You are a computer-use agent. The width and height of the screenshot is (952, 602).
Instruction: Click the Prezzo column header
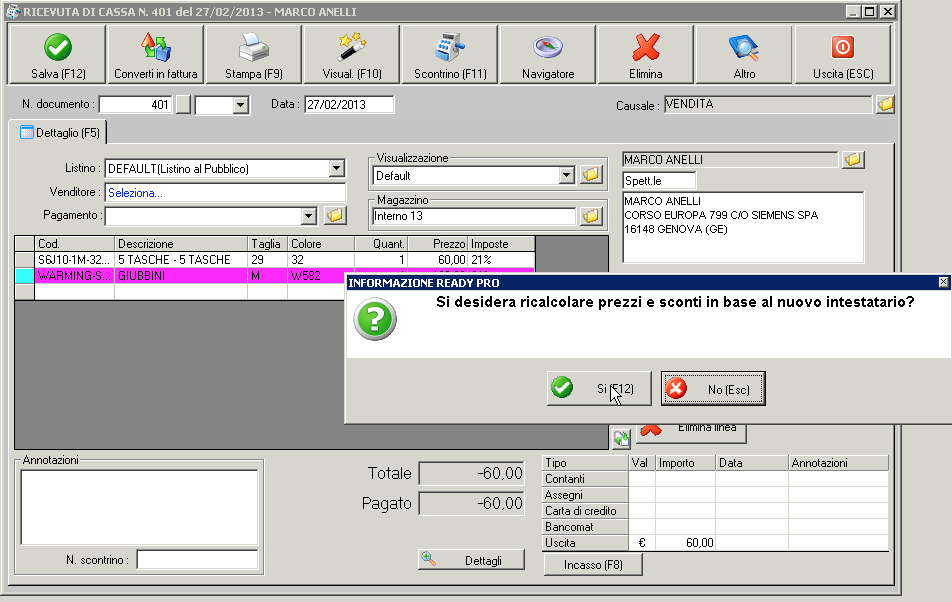pos(438,244)
